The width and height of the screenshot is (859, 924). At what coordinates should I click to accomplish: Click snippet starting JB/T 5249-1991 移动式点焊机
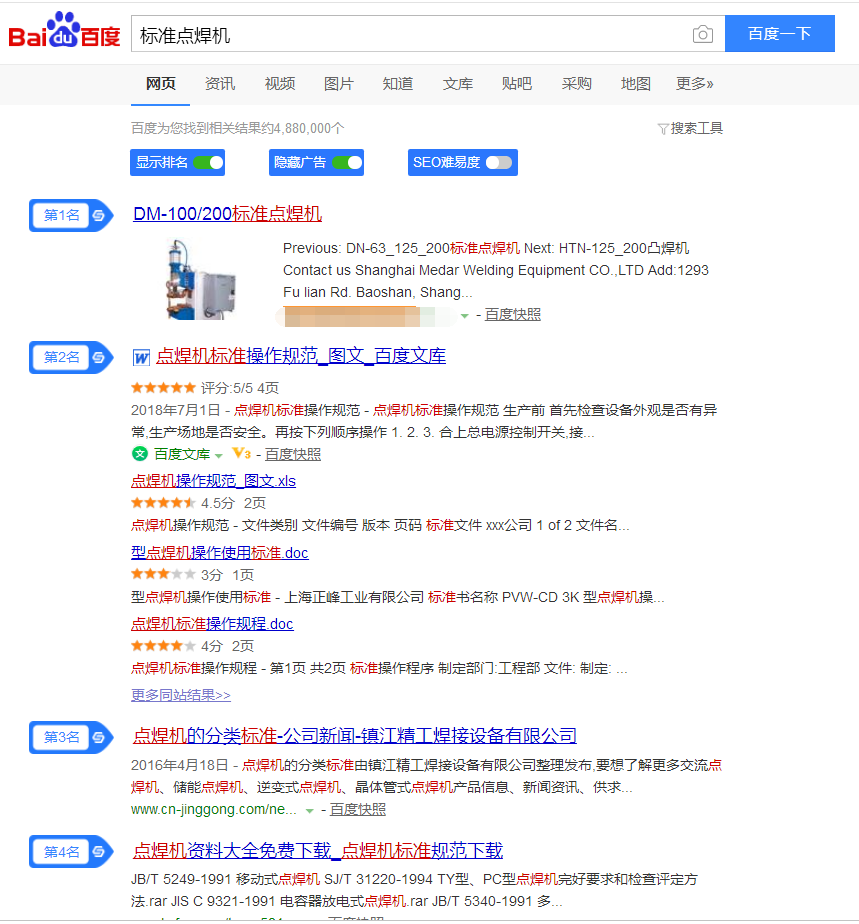[x=414, y=890]
